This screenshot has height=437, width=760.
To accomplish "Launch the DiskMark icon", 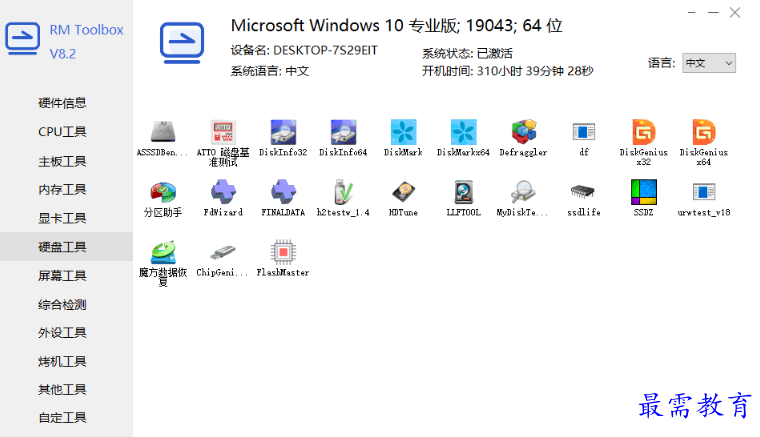I will (x=403, y=132).
